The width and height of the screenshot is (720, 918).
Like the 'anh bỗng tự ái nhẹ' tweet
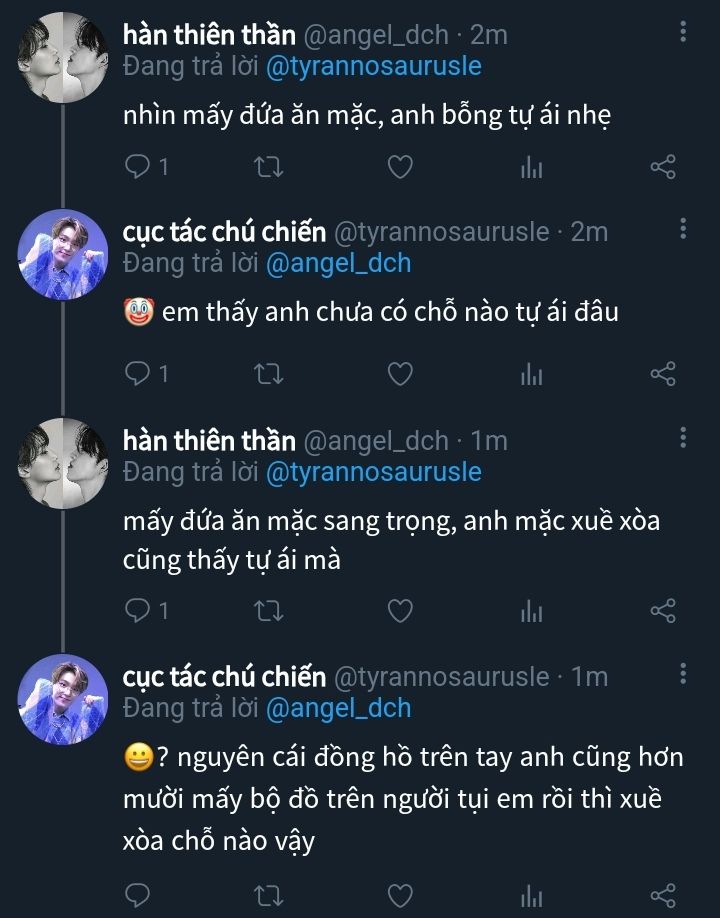click(400, 168)
